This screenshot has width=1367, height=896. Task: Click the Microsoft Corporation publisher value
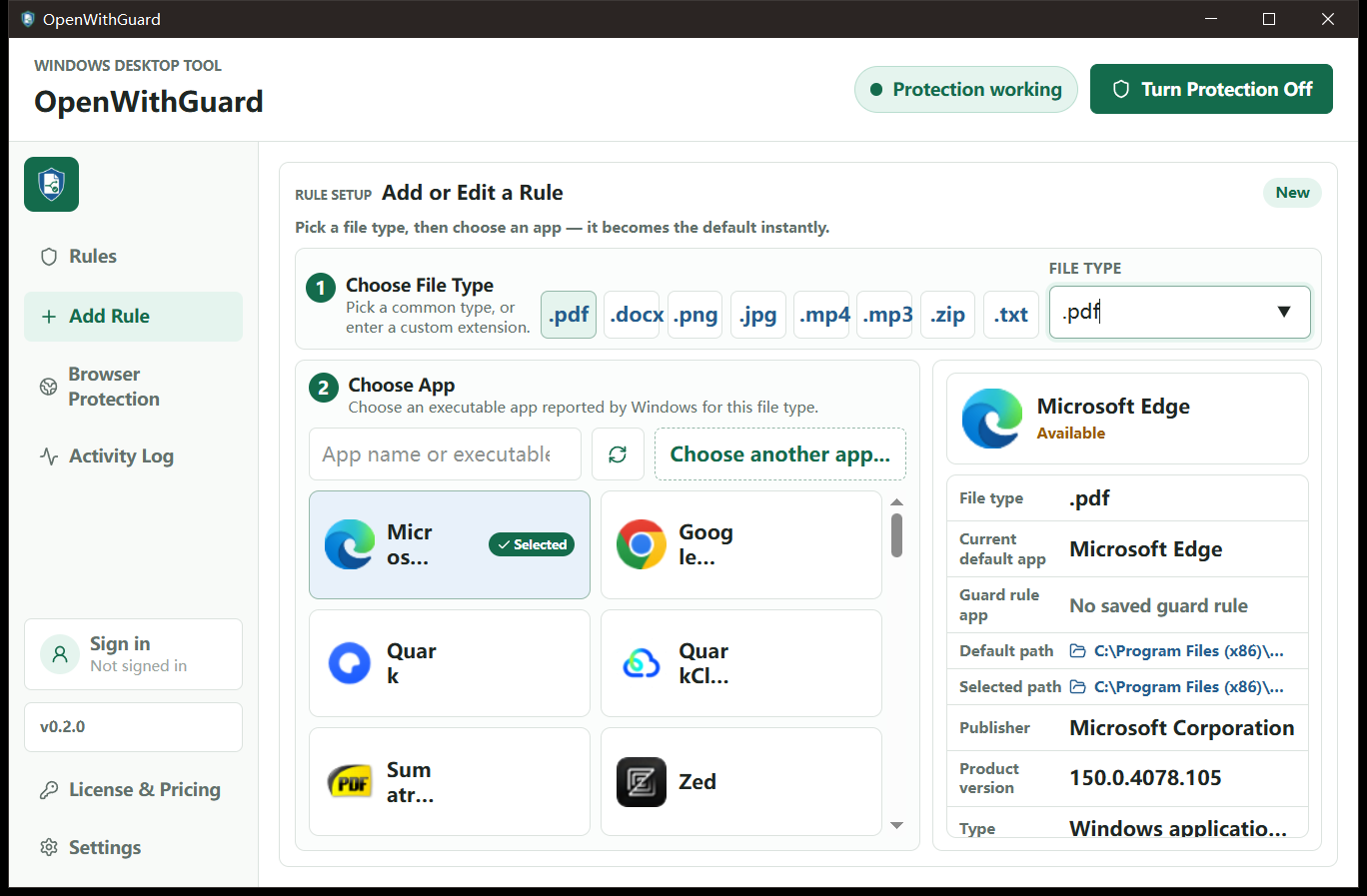[x=1182, y=728]
